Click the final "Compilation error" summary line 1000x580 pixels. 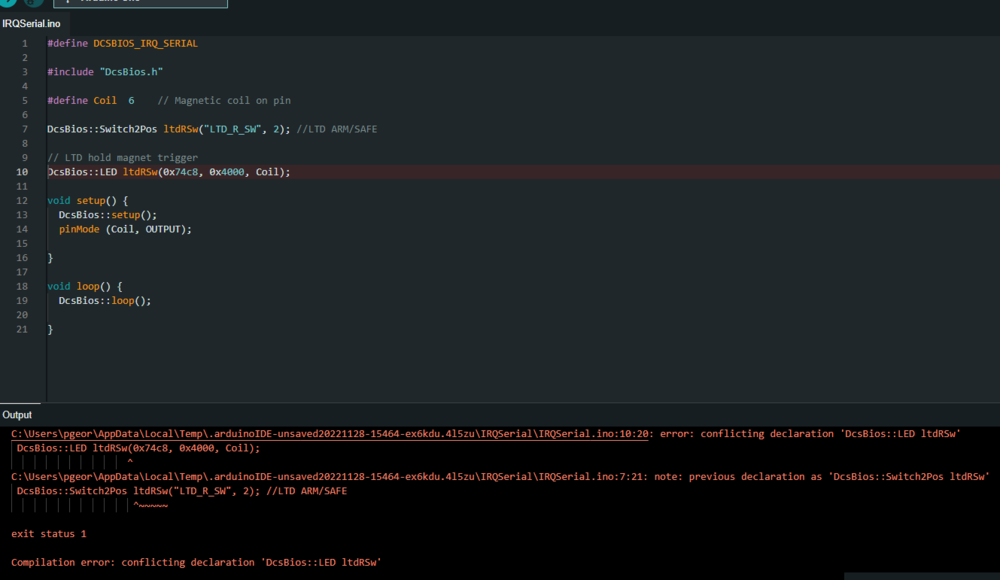pyautogui.click(x=196, y=563)
